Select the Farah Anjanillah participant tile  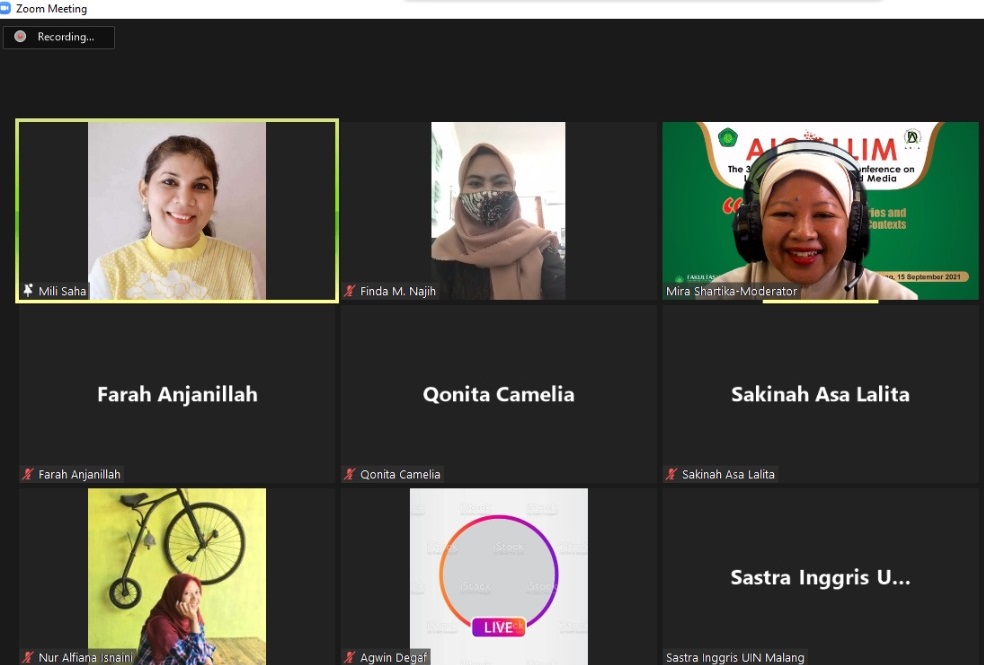pos(177,394)
